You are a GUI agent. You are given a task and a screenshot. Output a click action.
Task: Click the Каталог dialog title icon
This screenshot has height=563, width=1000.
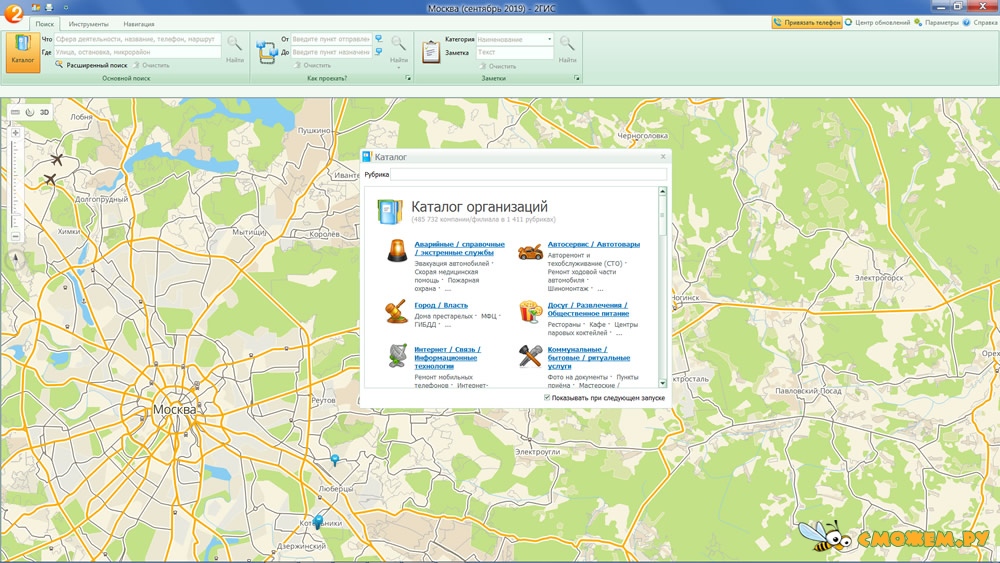pyautogui.click(x=367, y=156)
